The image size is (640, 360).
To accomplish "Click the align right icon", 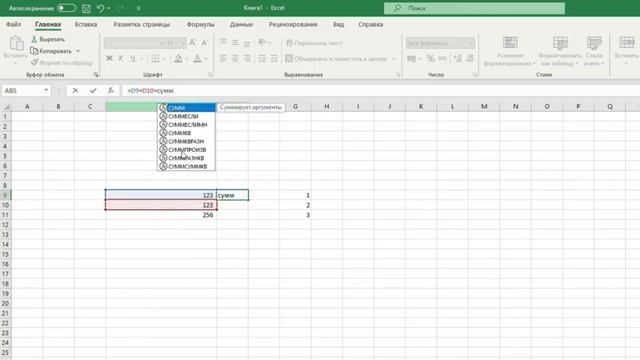I will [247, 59].
